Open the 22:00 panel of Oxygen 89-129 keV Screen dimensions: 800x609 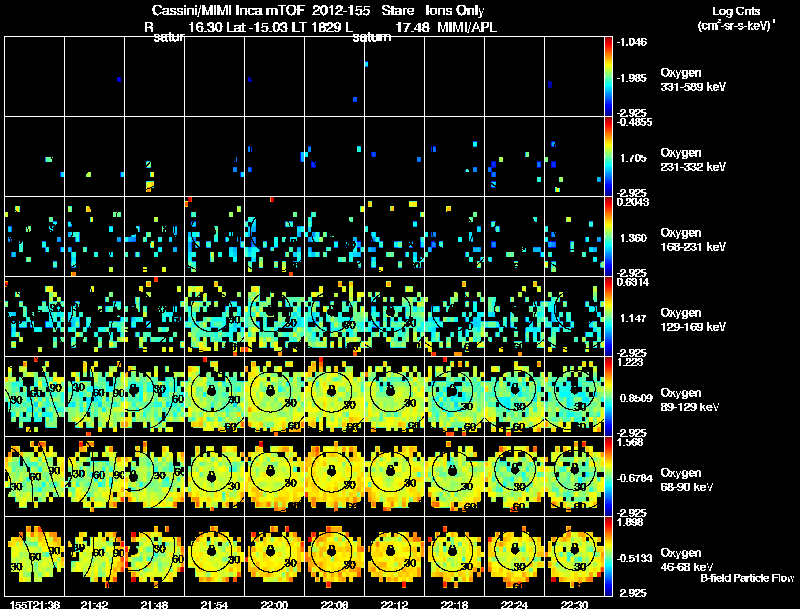click(x=274, y=396)
